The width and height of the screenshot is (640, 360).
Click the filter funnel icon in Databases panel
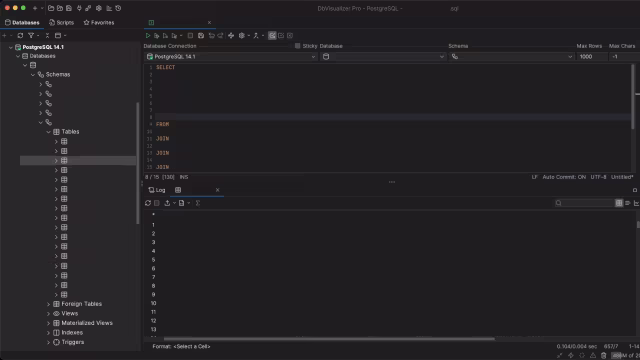[x=31, y=36]
